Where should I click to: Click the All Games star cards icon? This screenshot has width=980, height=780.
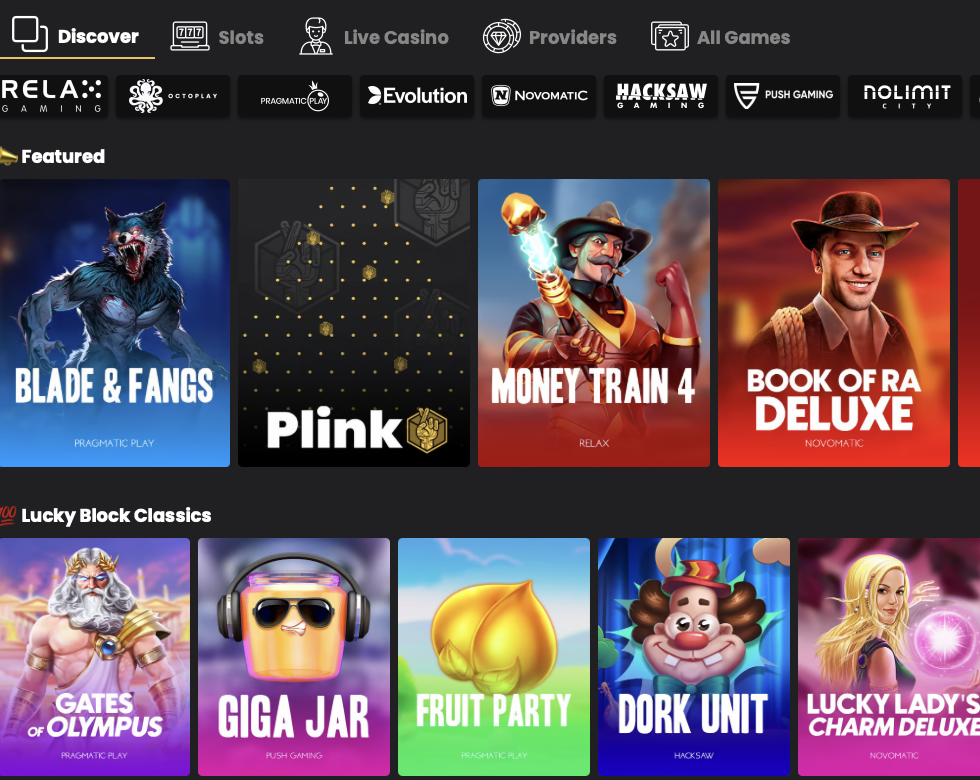(x=669, y=36)
